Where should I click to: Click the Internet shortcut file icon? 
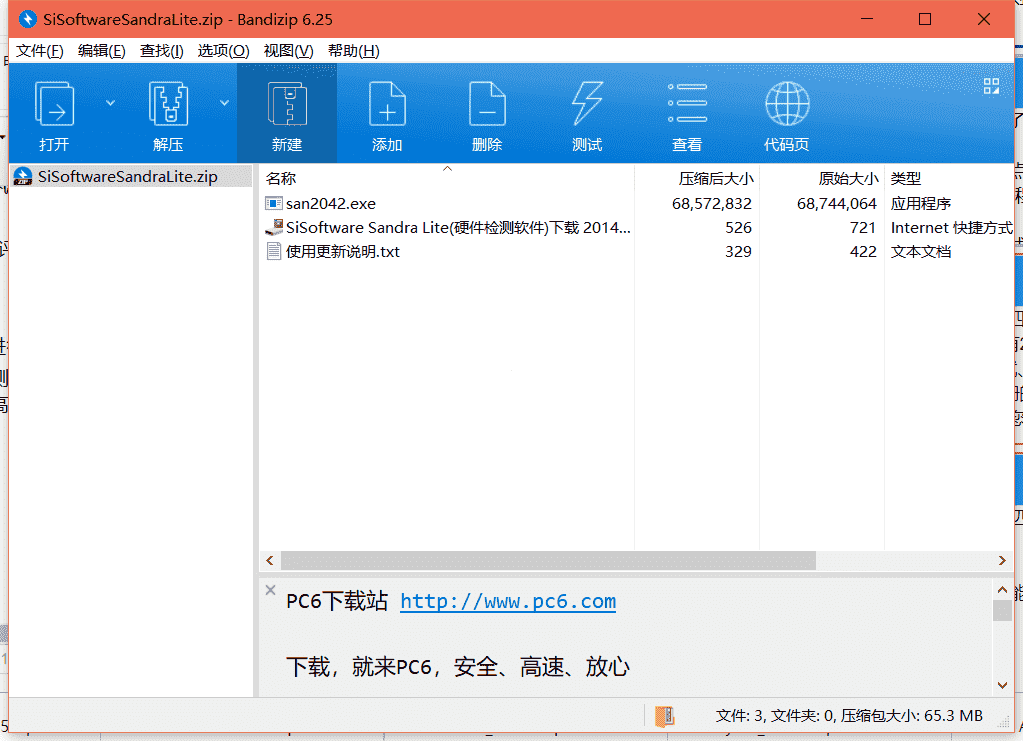point(273,228)
